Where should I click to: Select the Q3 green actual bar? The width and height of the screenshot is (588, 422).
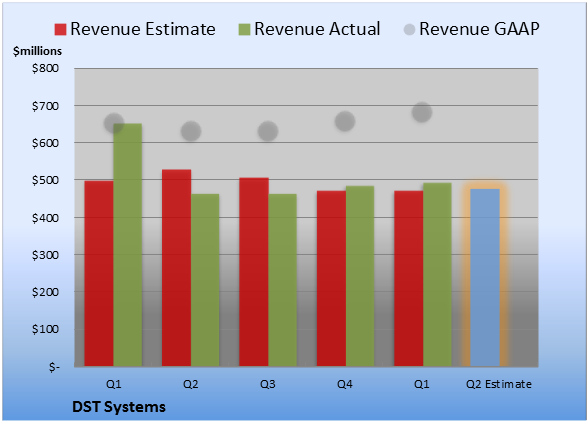(x=282, y=280)
